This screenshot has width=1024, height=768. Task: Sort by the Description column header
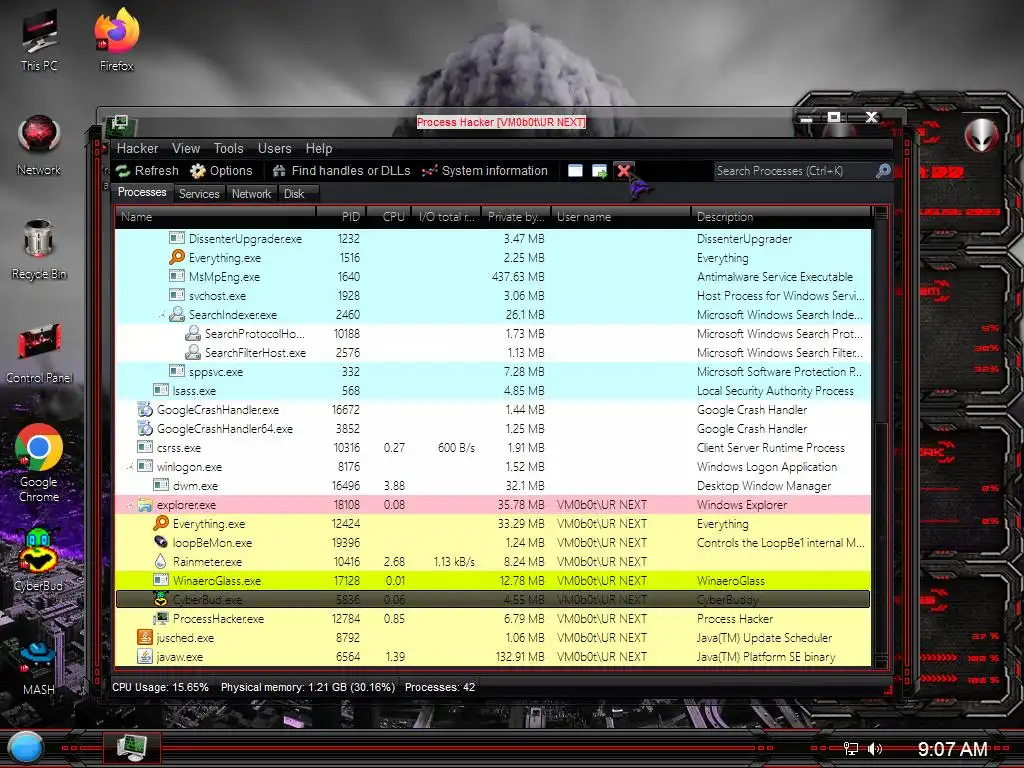point(780,217)
